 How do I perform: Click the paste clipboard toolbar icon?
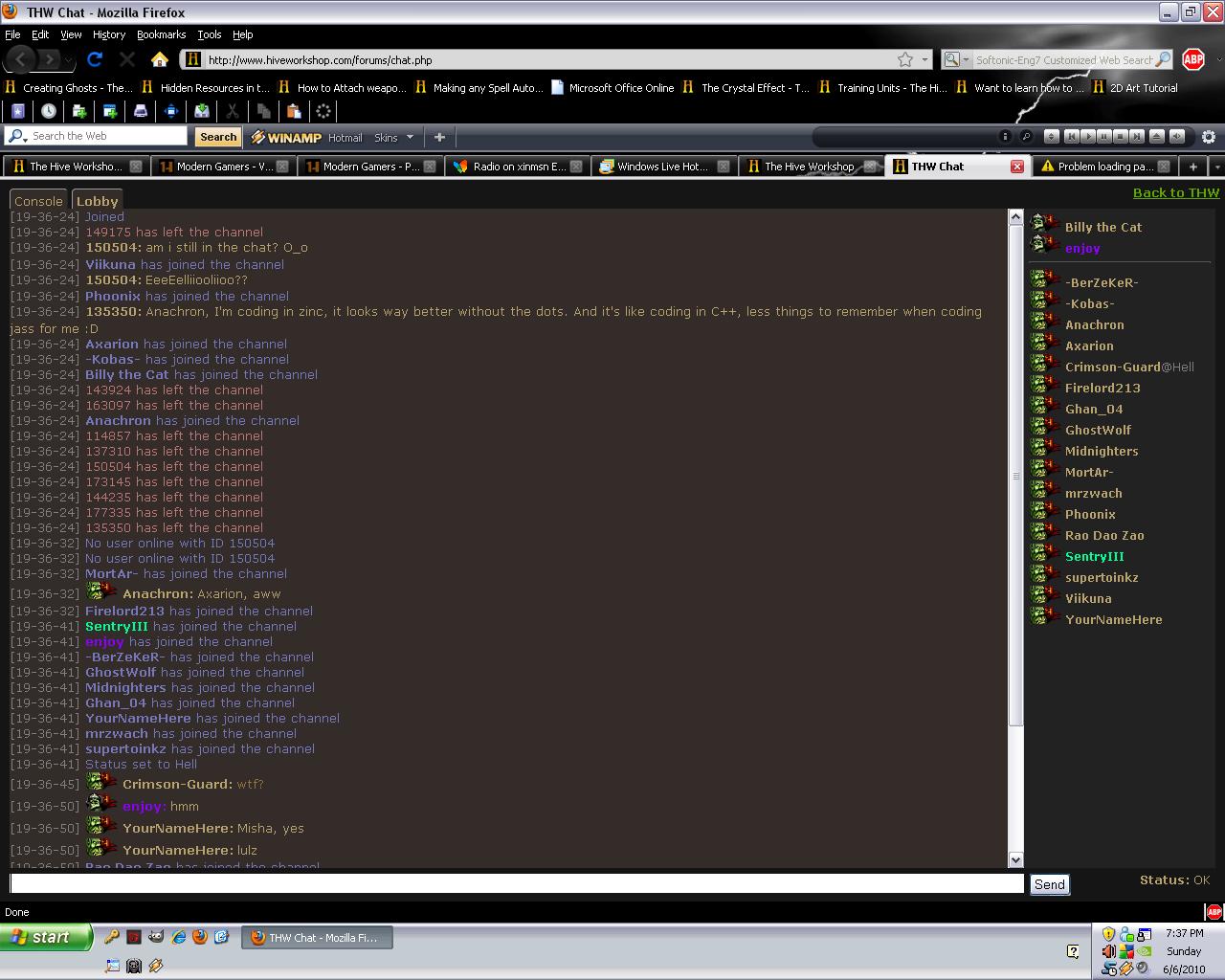click(294, 111)
